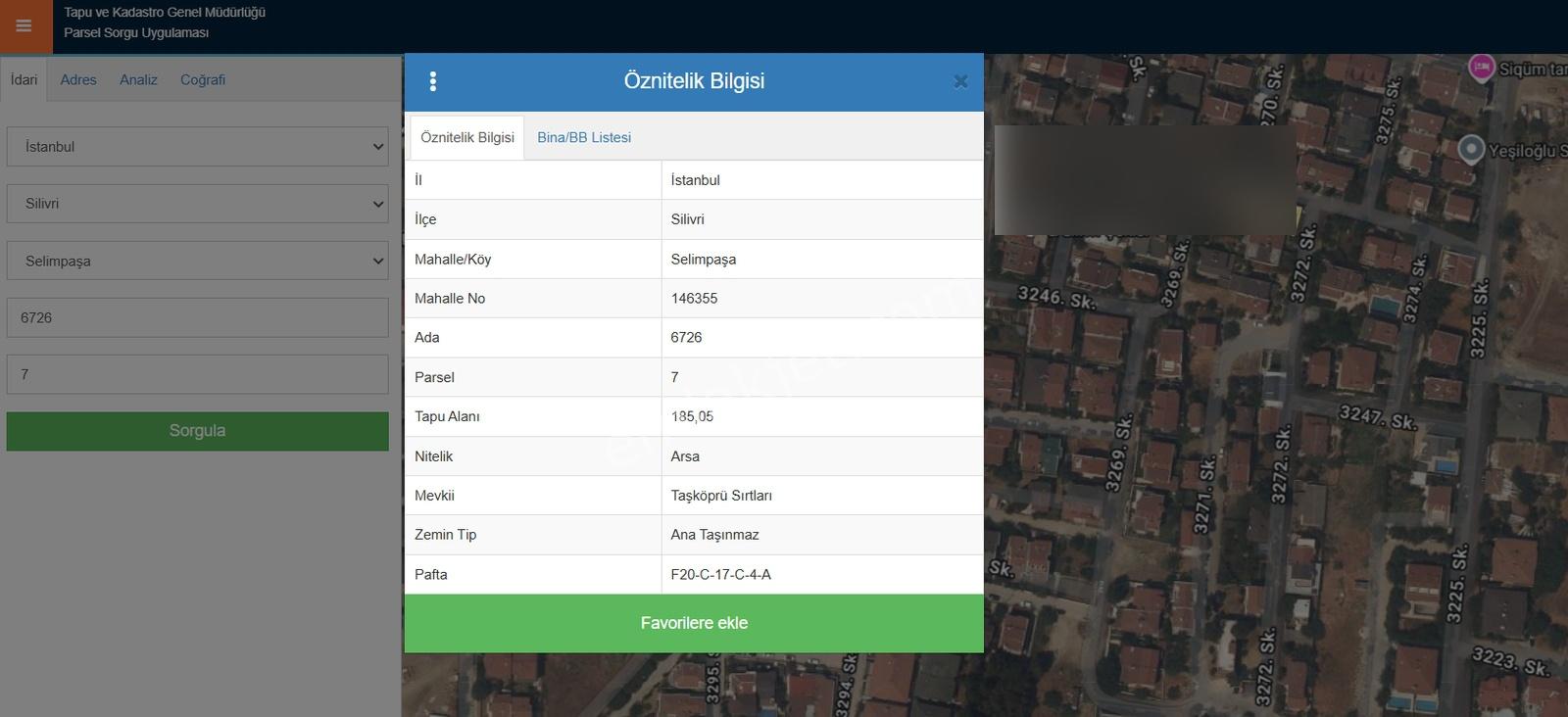Open the Bina/BB Listesi tab
The image size is (1568, 717).
click(584, 137)
